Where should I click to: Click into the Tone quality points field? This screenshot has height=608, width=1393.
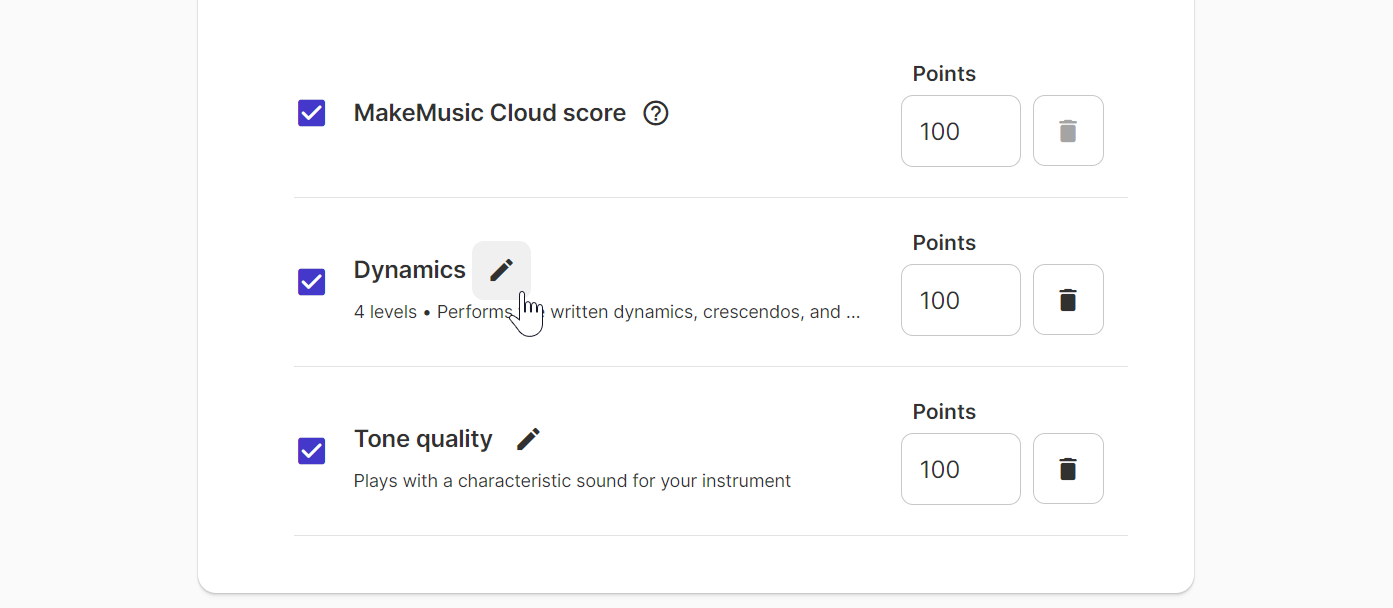tap(960, 469)
